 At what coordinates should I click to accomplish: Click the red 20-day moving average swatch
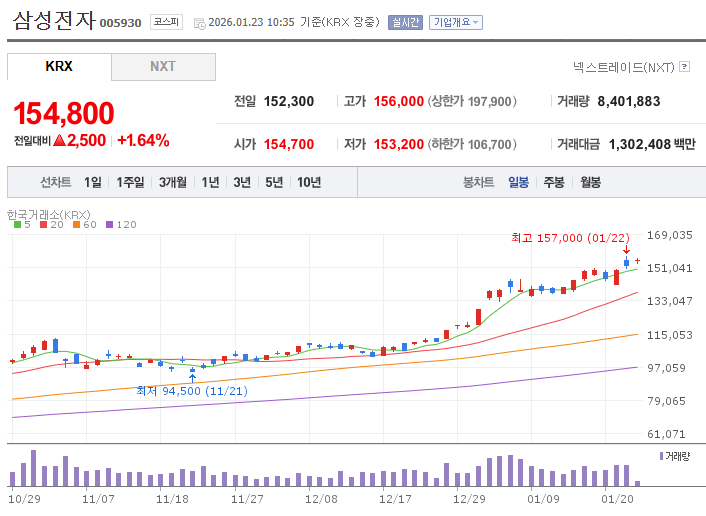43,224
